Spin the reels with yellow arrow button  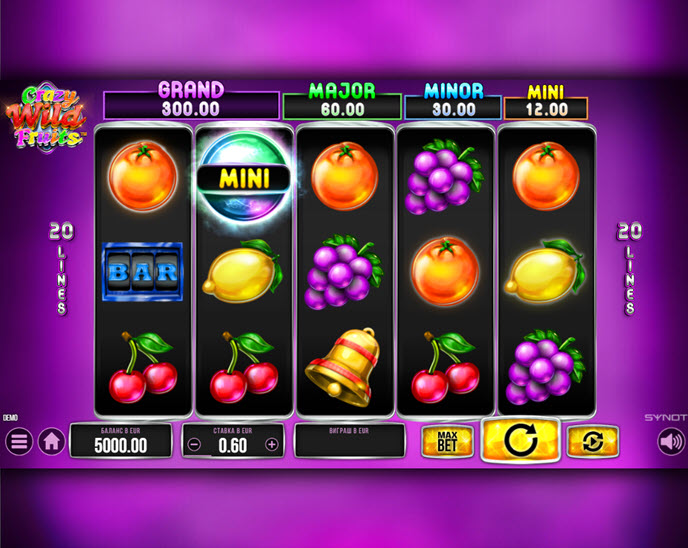point(520,440)
